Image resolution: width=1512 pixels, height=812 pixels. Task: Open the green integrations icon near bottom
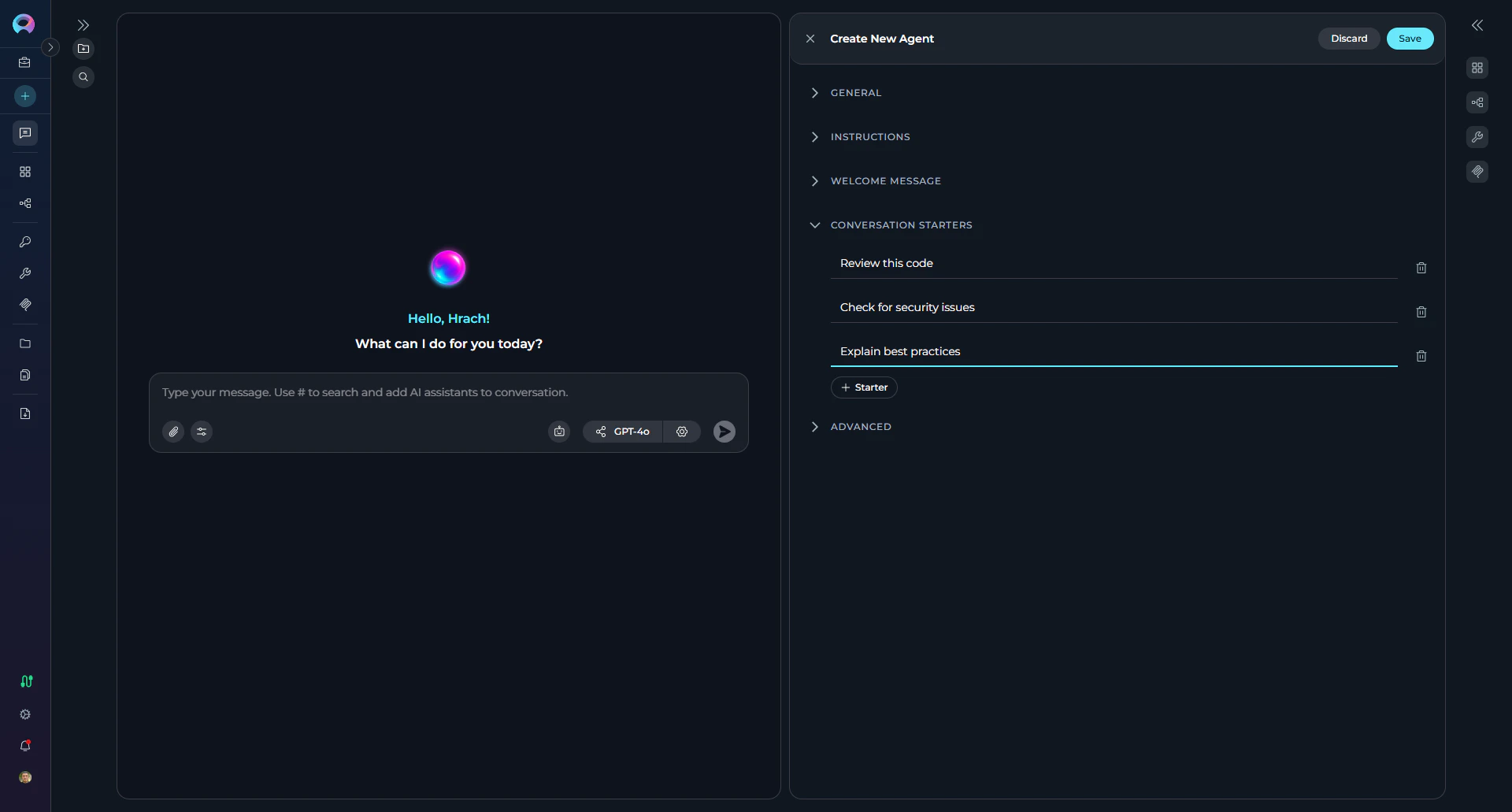(26, 681)
